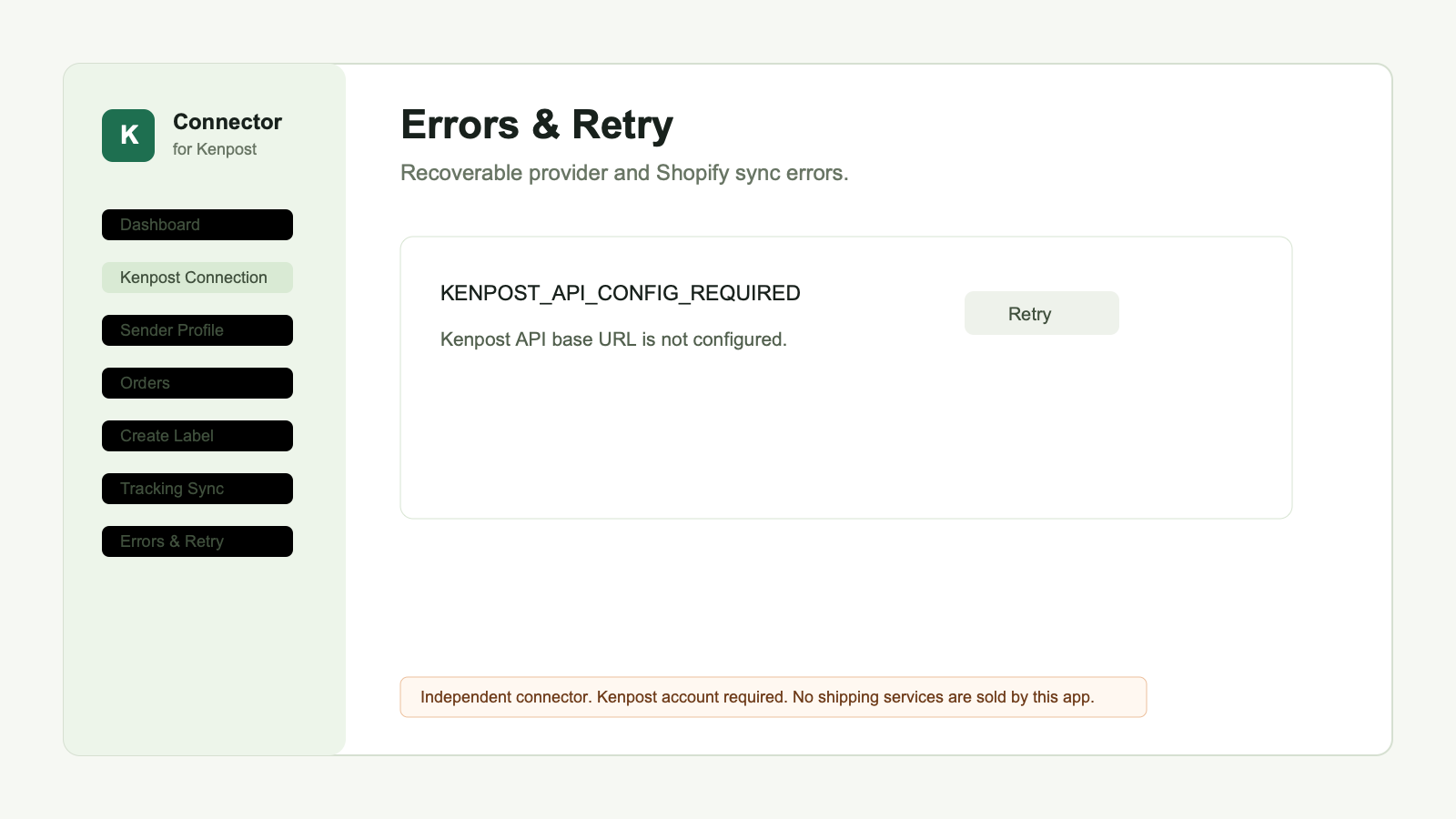Open the Orders section
The height and width of the screenshot is (819, 1456).
(x=197, y=383)
